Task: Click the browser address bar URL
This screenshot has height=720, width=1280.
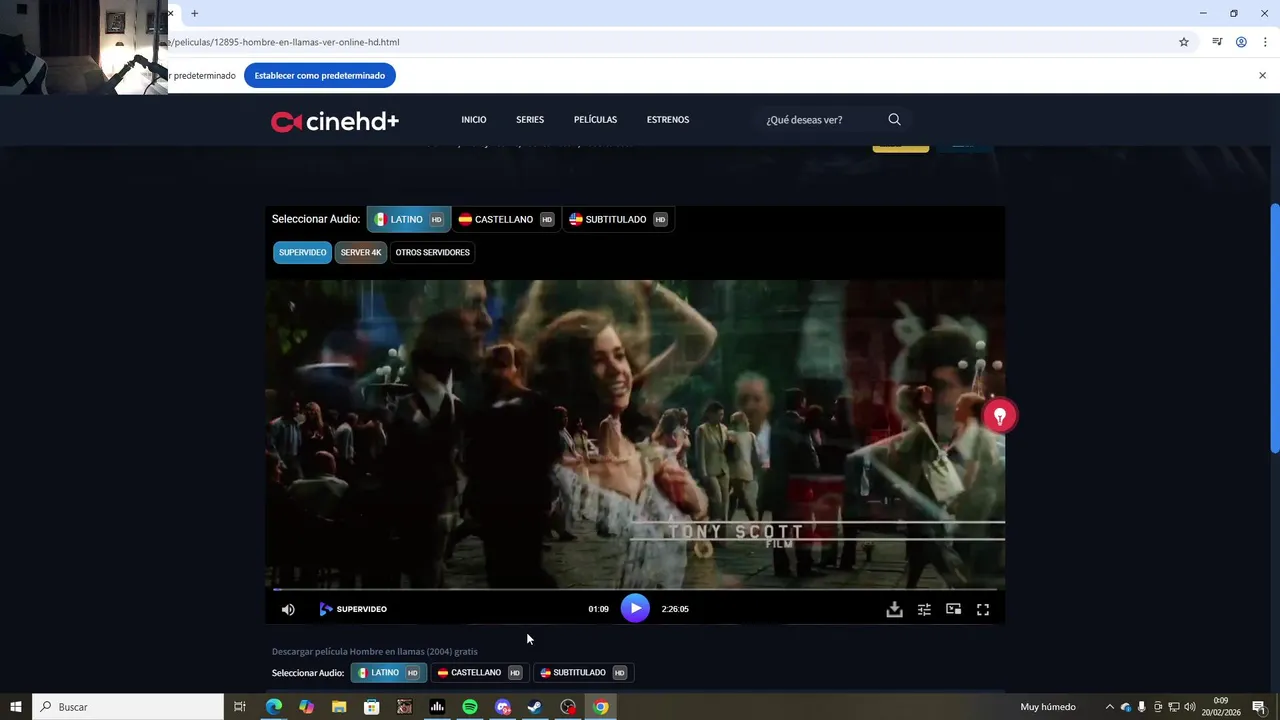Action: (x=286, y=42)
